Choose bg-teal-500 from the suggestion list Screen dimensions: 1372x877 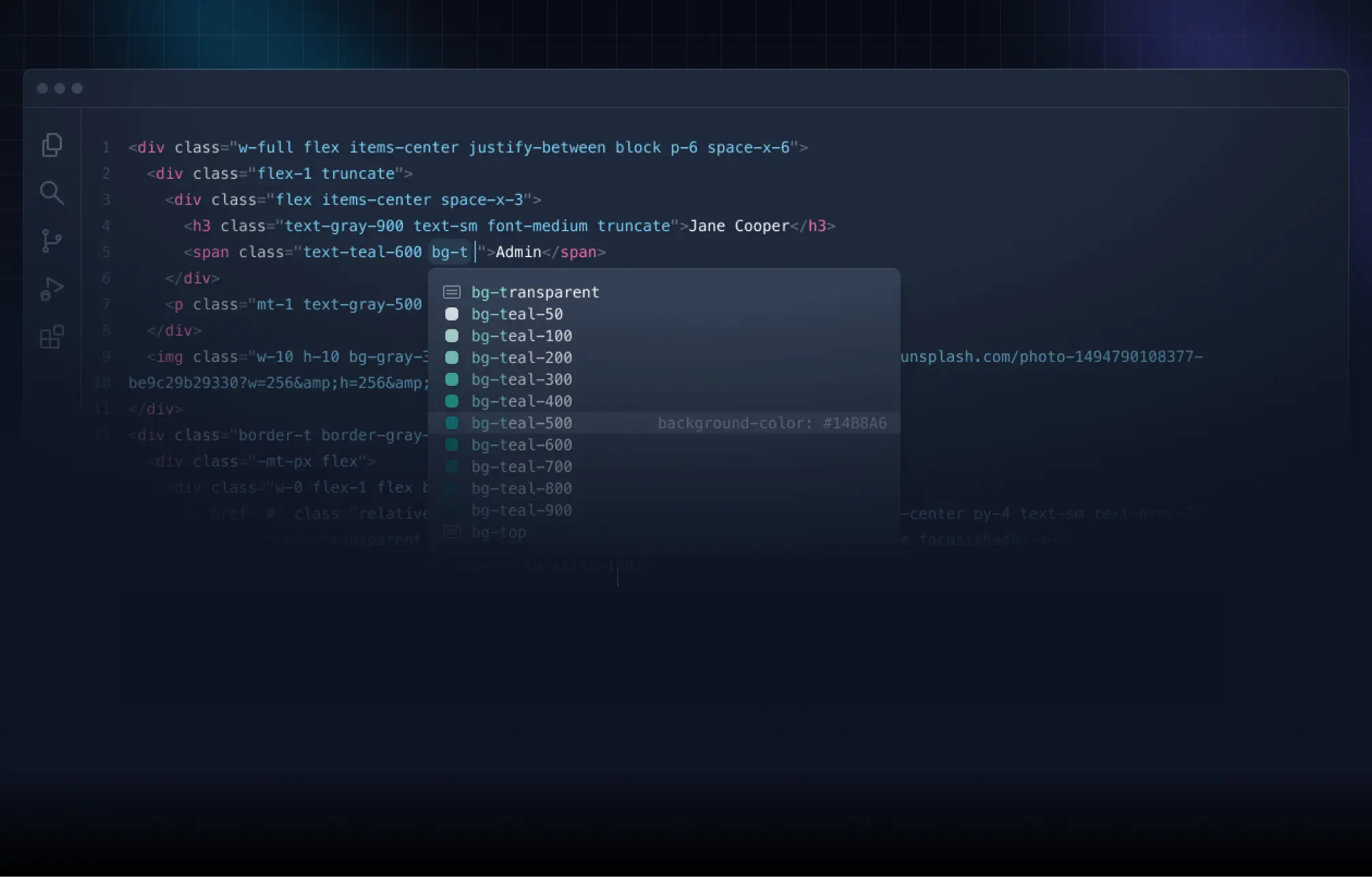tap(521, 423)
